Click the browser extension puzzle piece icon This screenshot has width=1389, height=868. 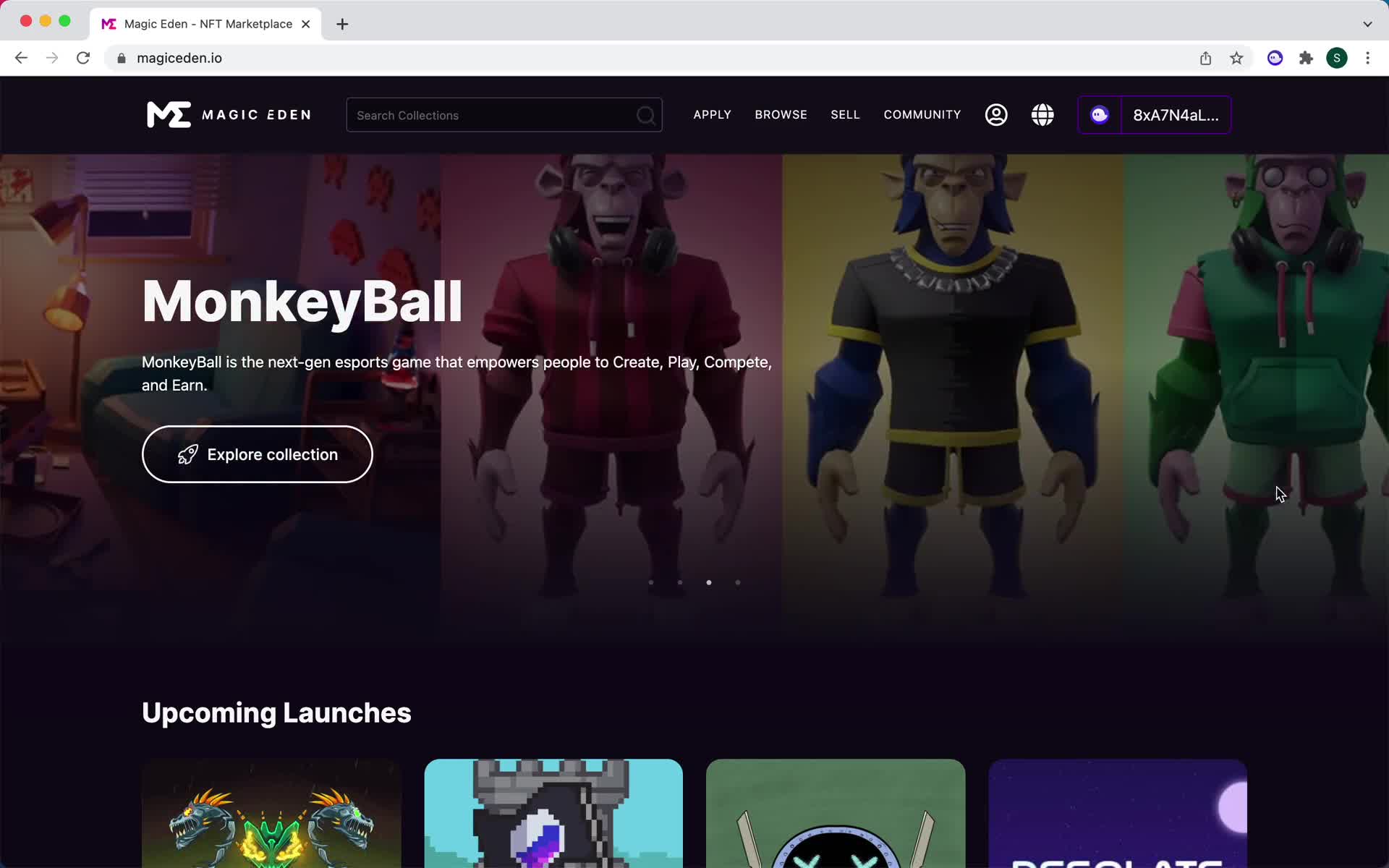1306,57
